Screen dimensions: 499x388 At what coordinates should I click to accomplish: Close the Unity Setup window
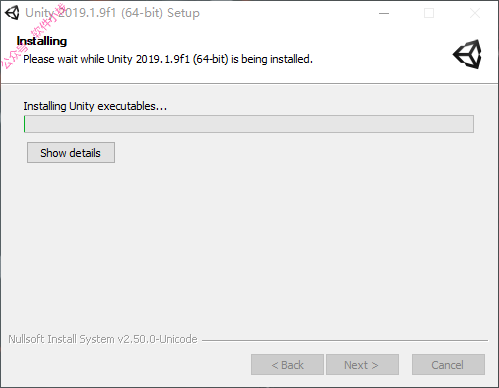[x=475, y=13]
